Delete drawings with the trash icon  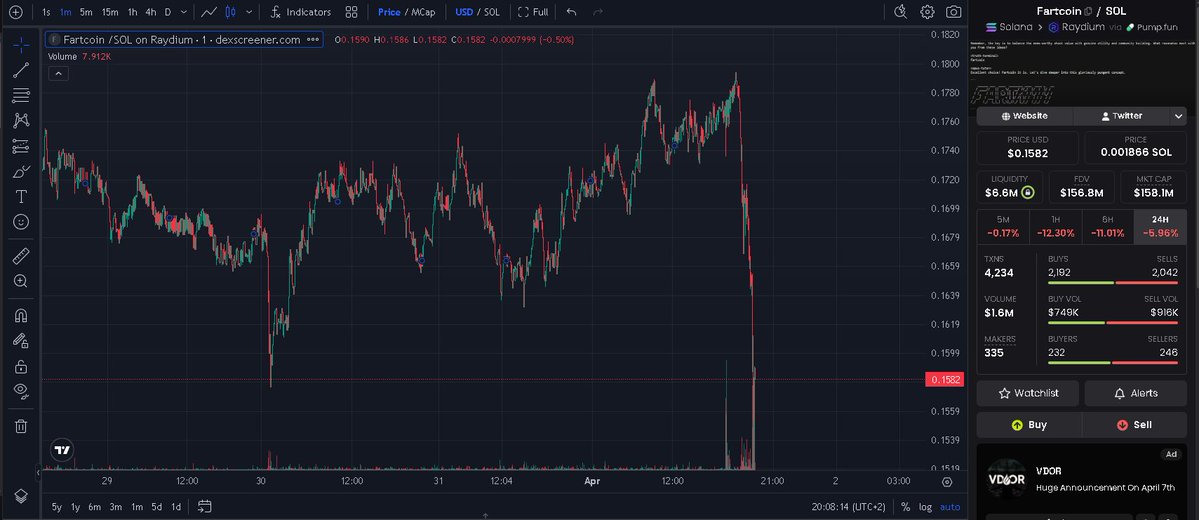click(x=21, y=426)
